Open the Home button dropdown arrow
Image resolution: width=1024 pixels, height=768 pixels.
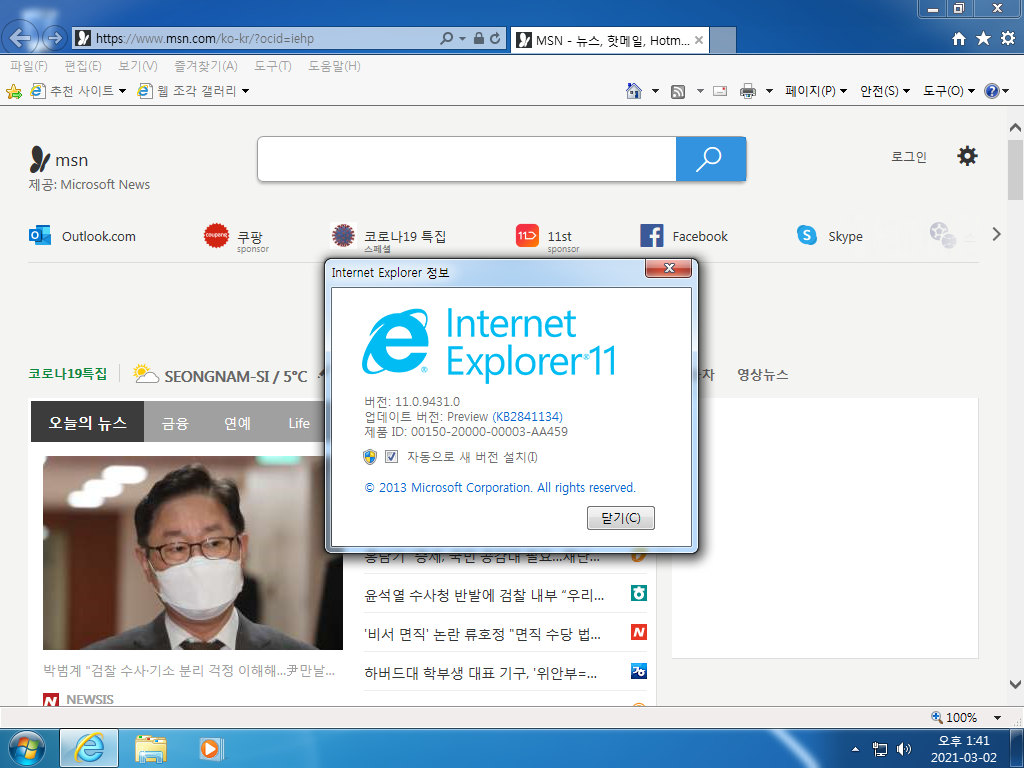click(655, 91)
